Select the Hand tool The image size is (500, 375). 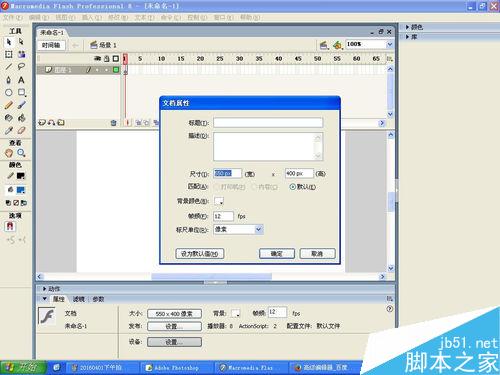tap(9, 153)
